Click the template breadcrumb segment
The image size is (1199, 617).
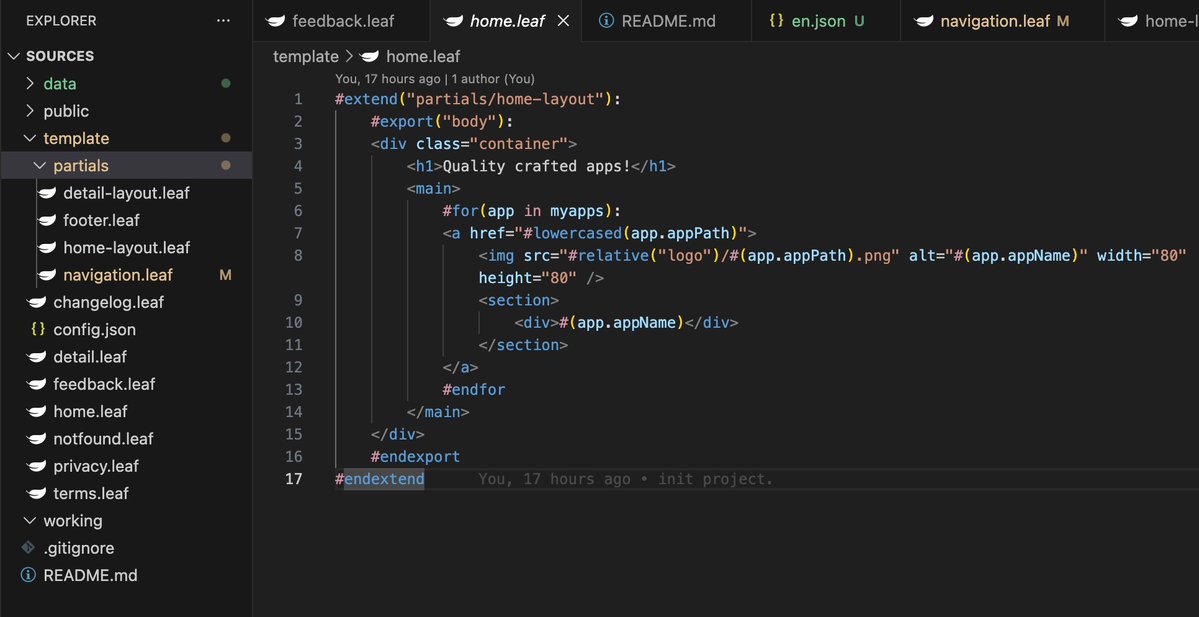point(306,57)
